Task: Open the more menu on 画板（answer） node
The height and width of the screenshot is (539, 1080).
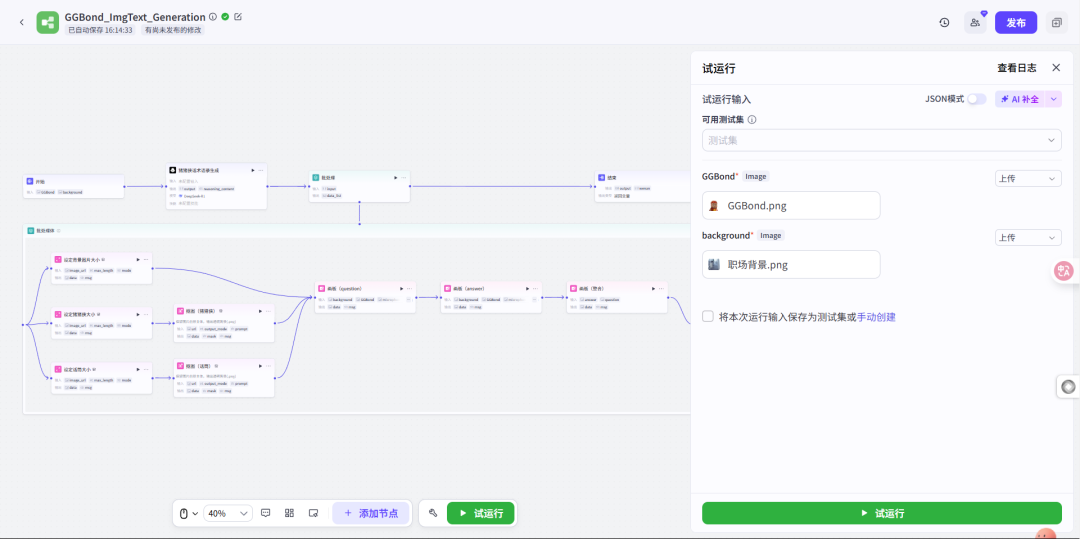Action: tap(536, 288)
